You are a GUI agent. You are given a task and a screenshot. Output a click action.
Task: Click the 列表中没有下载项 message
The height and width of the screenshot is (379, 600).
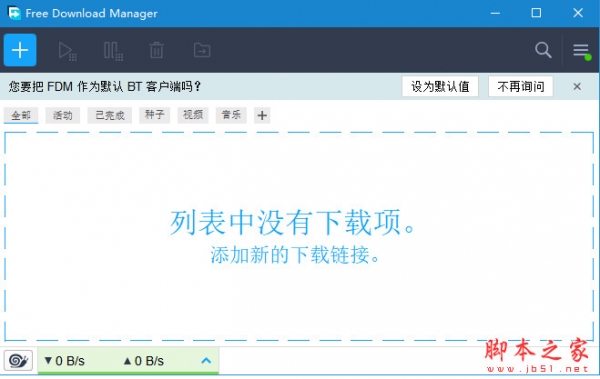(x=292, y=223)
